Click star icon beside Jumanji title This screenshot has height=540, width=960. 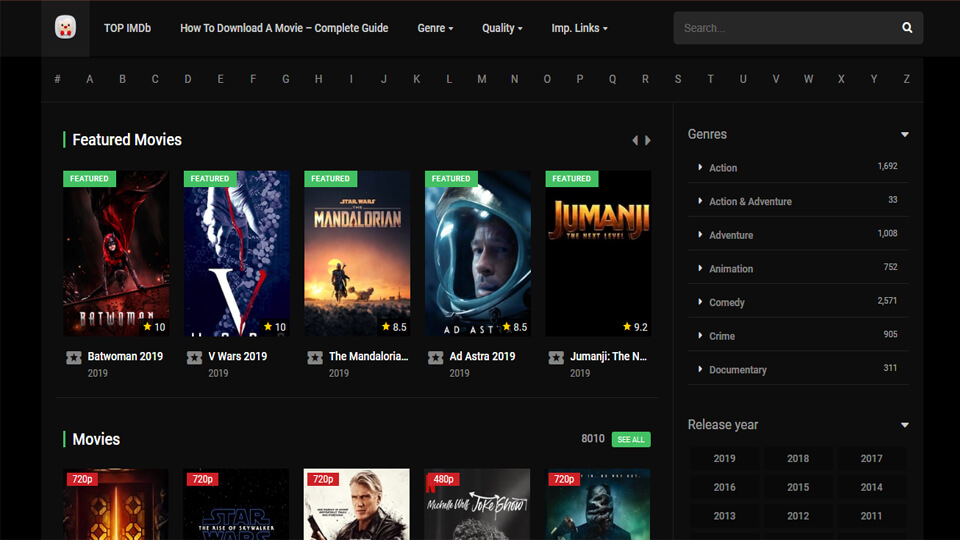556,357
